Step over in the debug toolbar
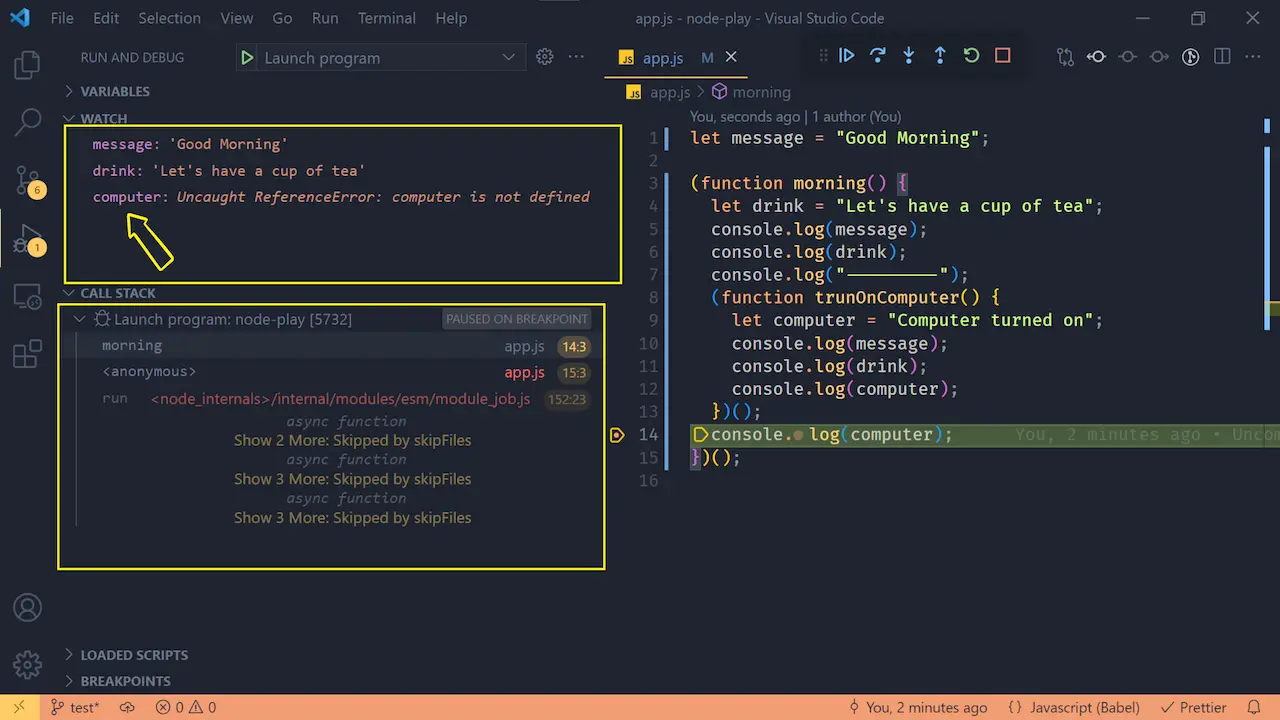Screen dimensions: 1280x720 tap(877, 56)
